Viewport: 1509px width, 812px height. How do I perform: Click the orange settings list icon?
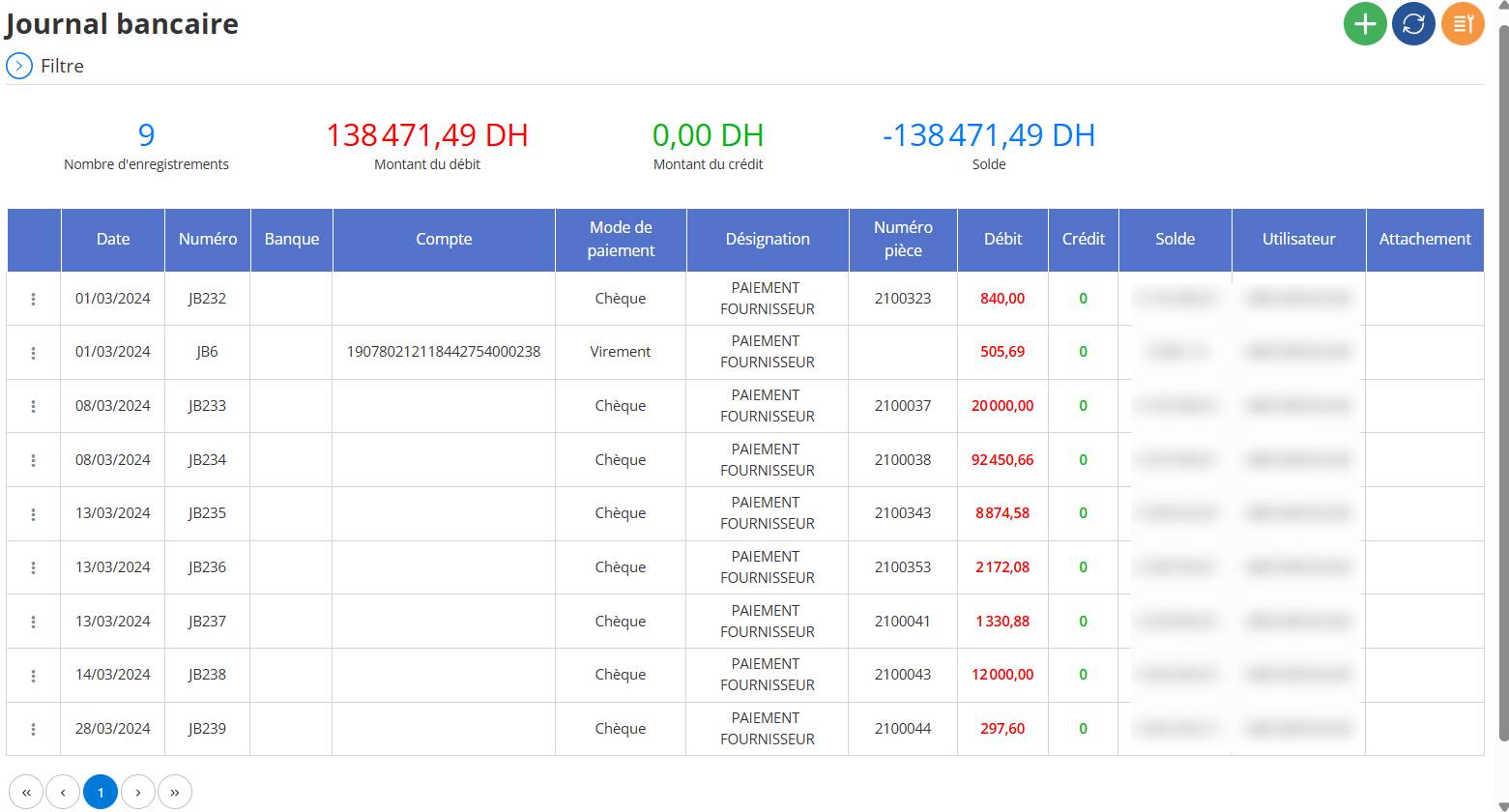click(x=1463, y=23)
